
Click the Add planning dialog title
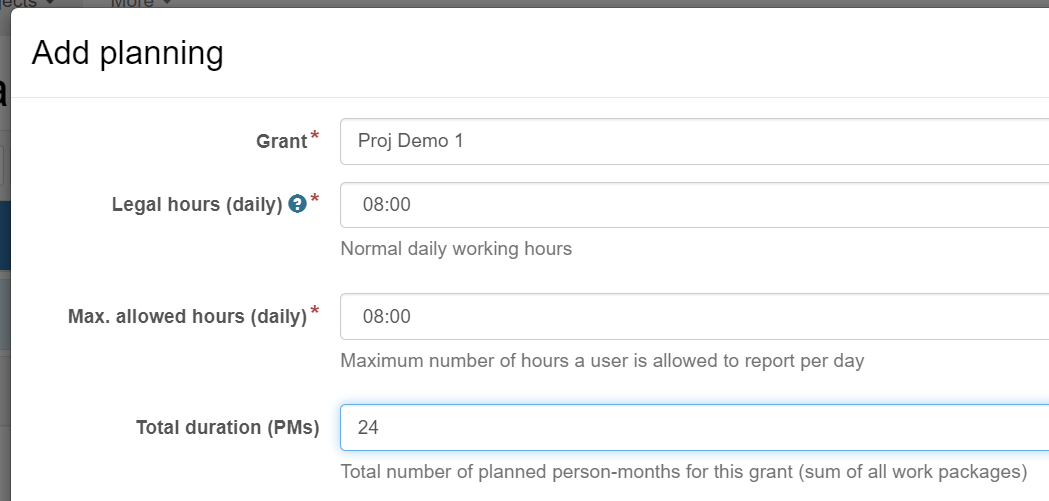(x=127, y=53)
